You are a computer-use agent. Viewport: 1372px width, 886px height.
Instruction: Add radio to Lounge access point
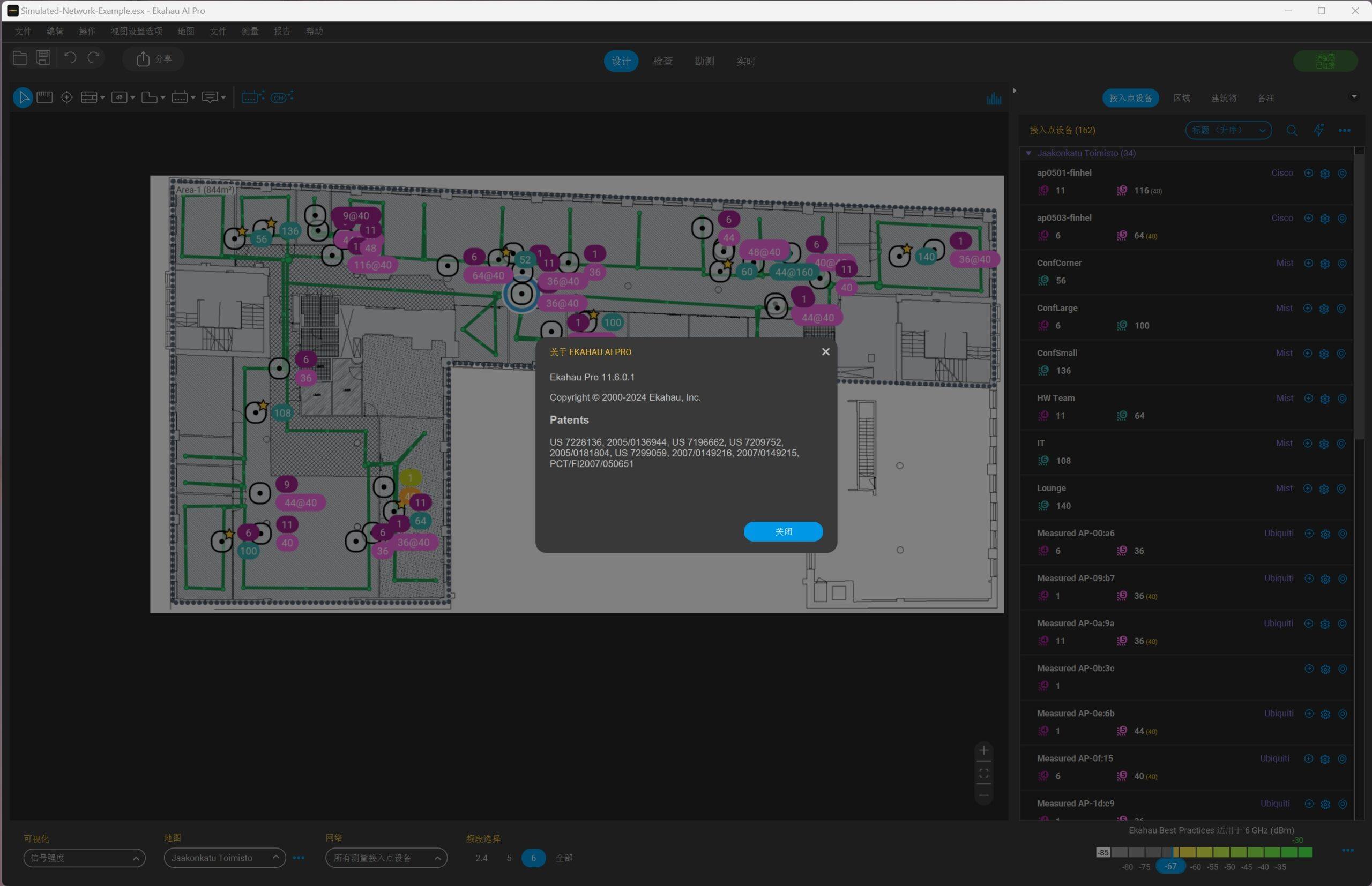[1308, 489]
